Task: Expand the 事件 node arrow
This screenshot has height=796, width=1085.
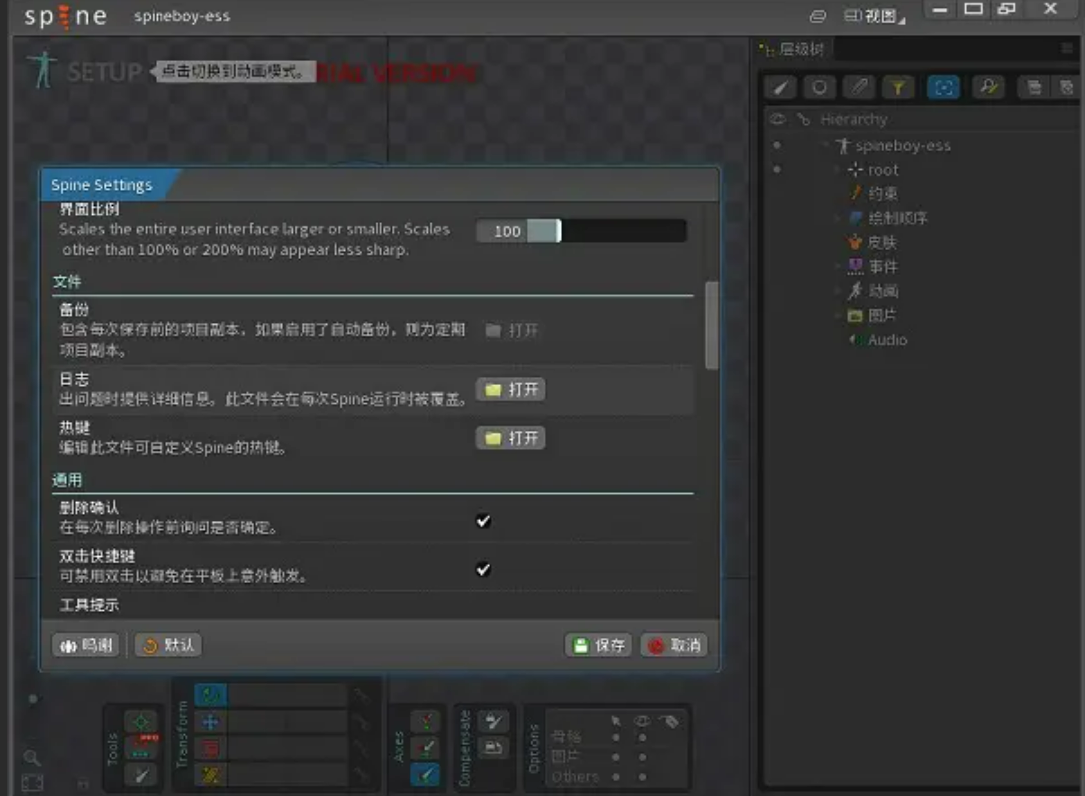Action: (x=838, y=266)
